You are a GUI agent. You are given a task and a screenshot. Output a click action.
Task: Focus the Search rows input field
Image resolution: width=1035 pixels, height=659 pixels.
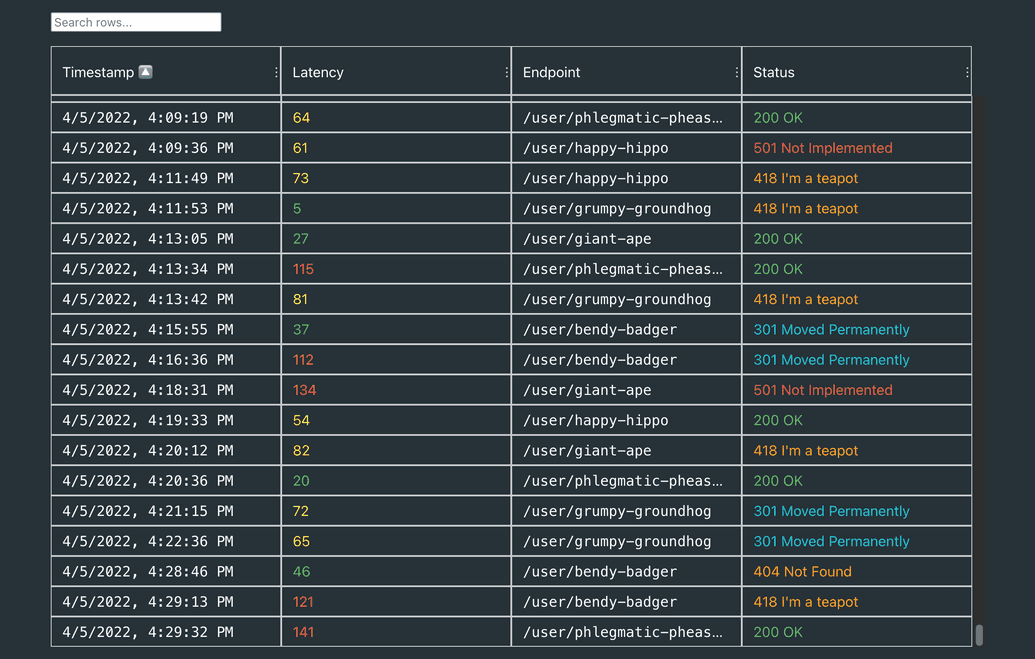coord(136,22)
